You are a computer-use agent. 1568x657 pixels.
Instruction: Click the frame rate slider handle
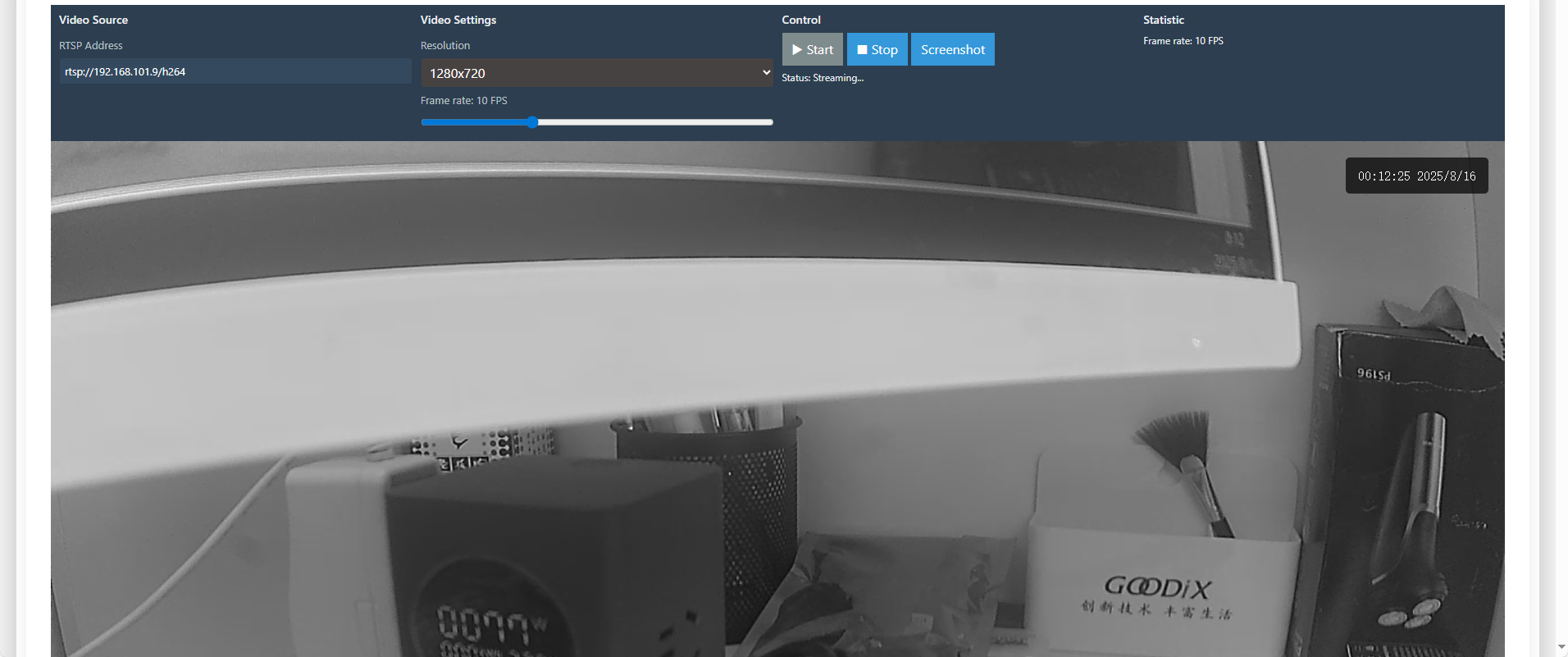(x=532, y=122)
